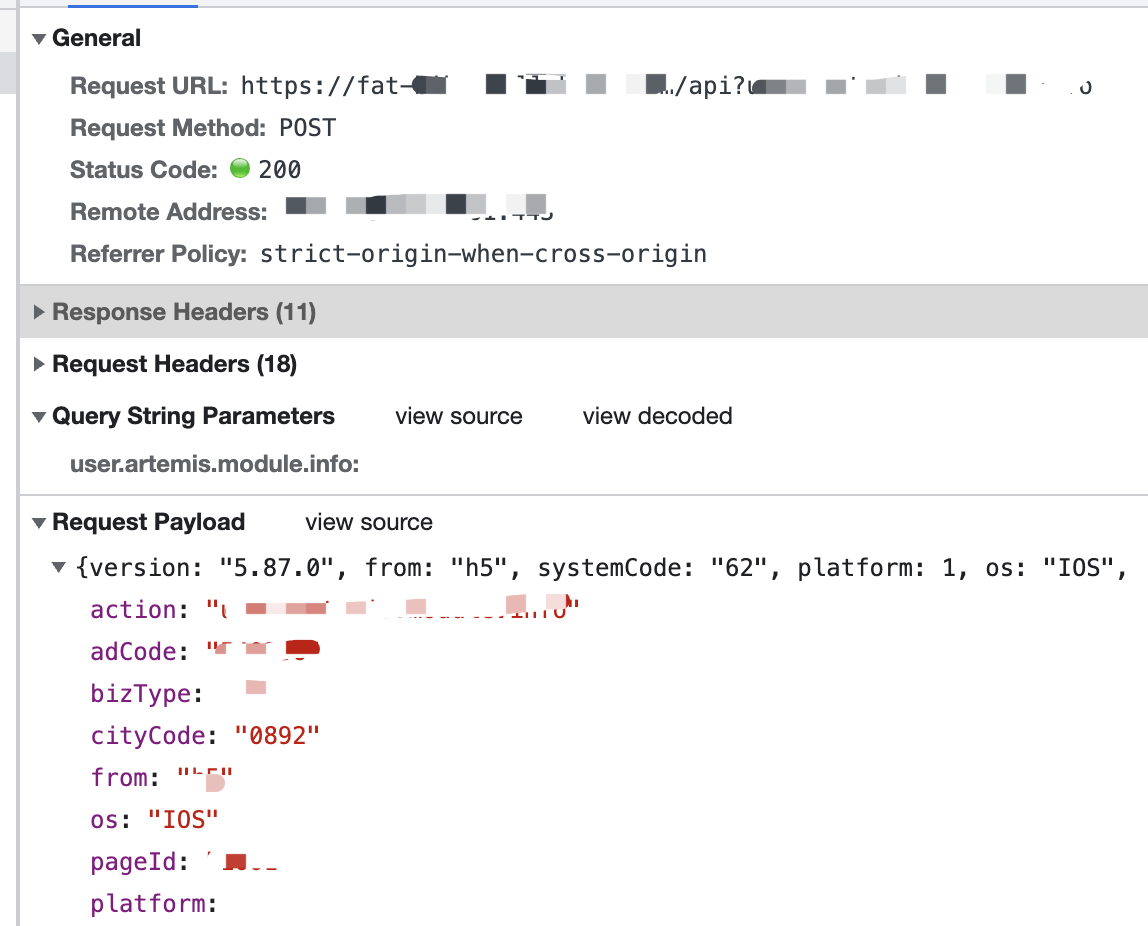Image resolution: width=1148 pixels, height=926 pixels.
Task: Click view decoded next to Query String Parameters
Action: click(x=656, y=416)
